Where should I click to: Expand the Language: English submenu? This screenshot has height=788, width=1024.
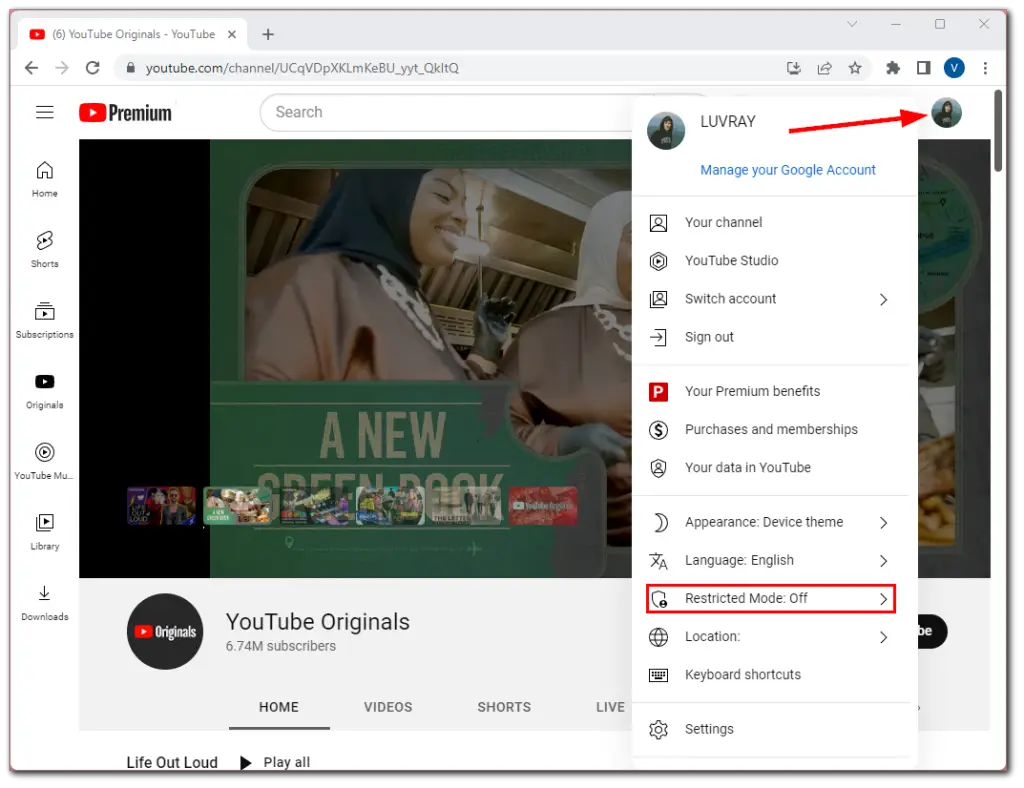(740, 560)
